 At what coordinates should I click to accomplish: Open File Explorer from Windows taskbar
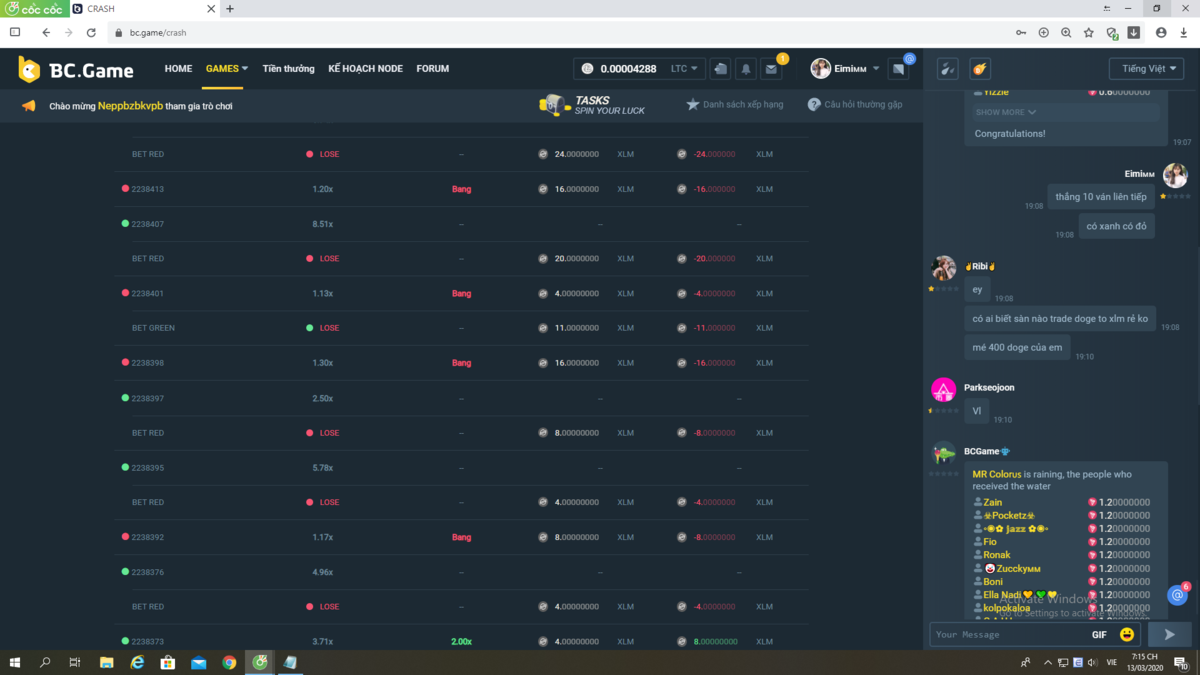[107, 662]
